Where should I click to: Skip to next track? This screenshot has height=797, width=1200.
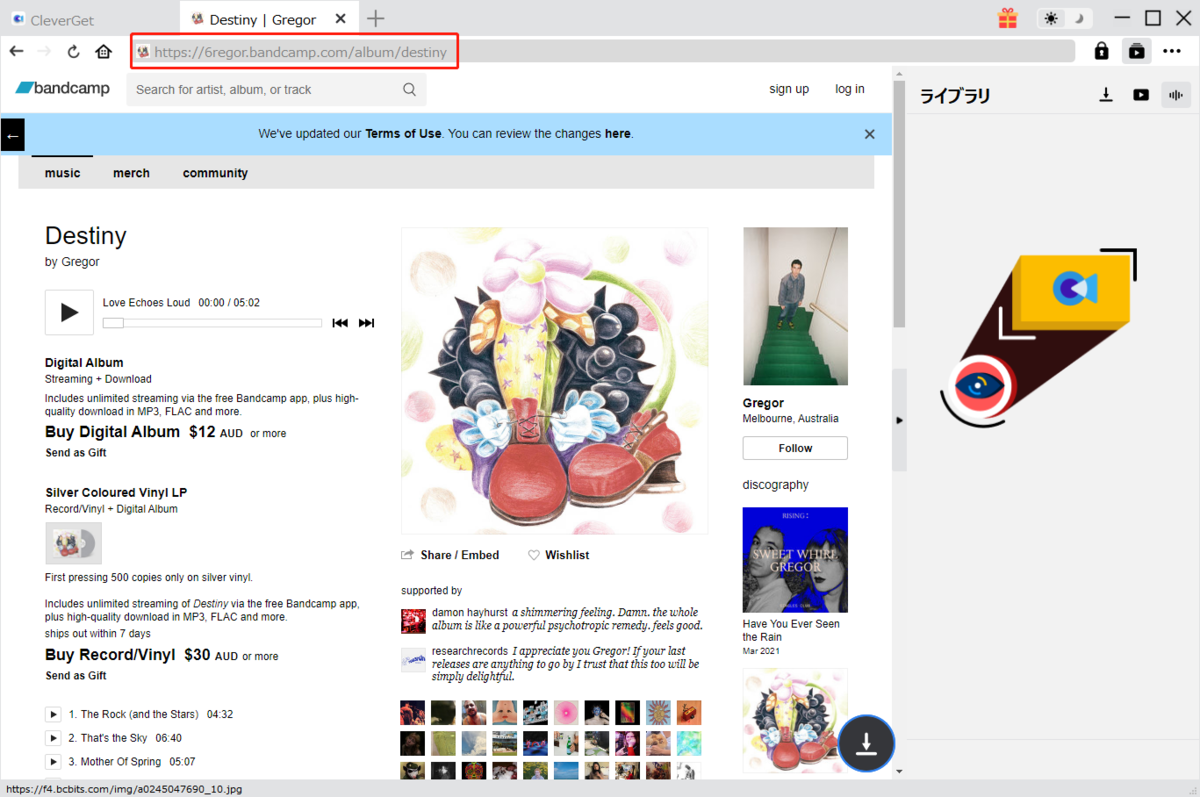366,323
